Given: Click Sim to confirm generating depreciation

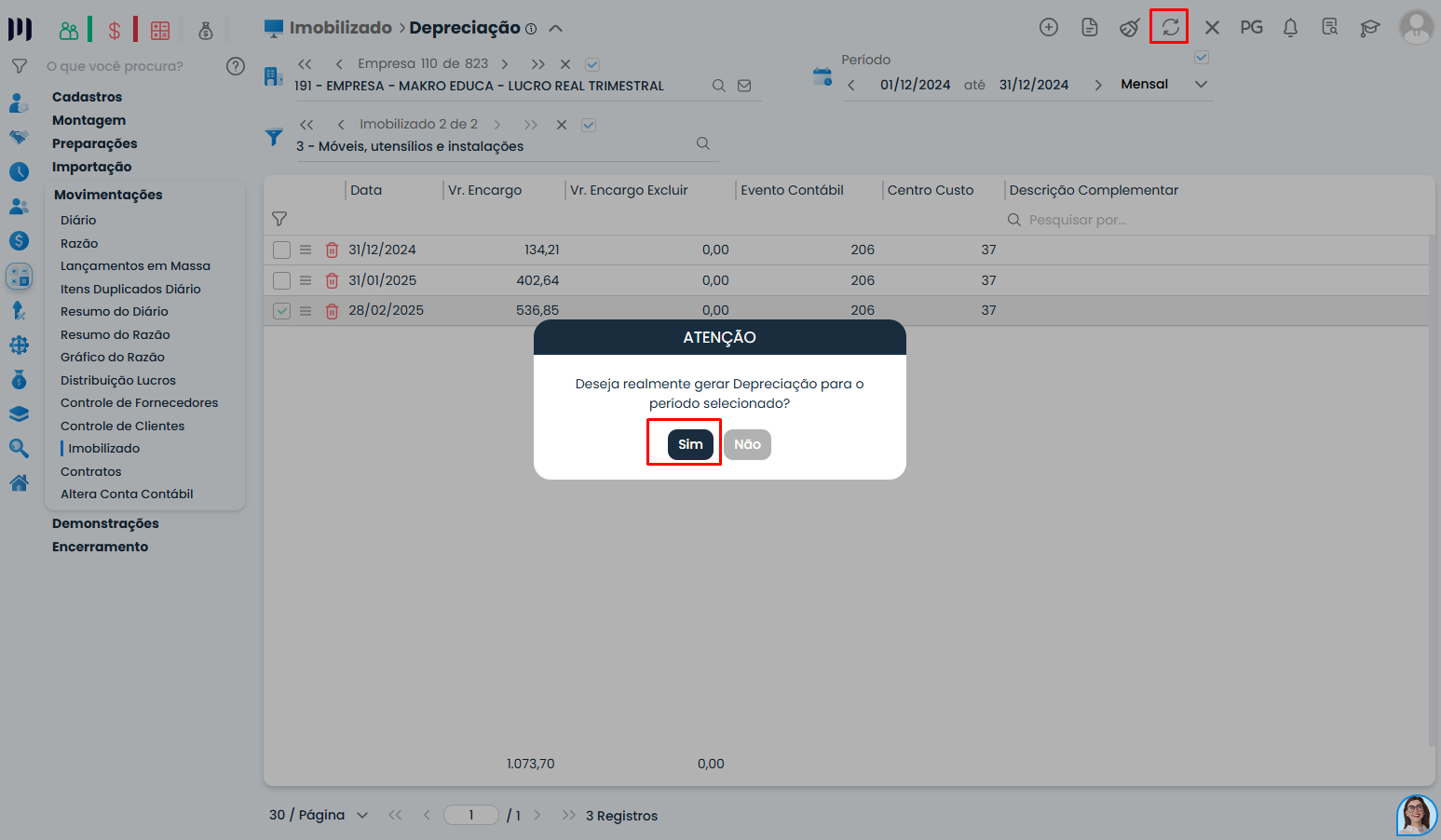Looking at the screenshot, I should click(x=690, y=444).
